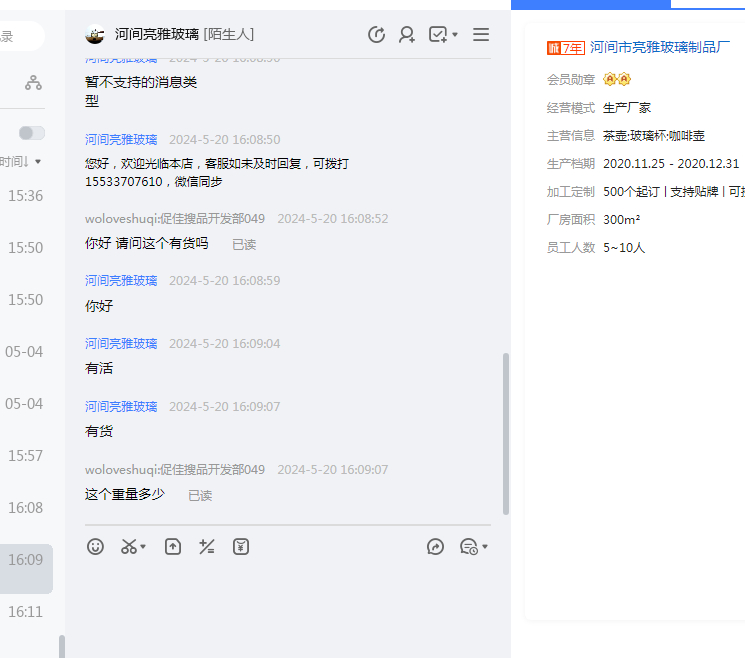Select conversation timestamped 16:08
745x658 pixels.
26,508
